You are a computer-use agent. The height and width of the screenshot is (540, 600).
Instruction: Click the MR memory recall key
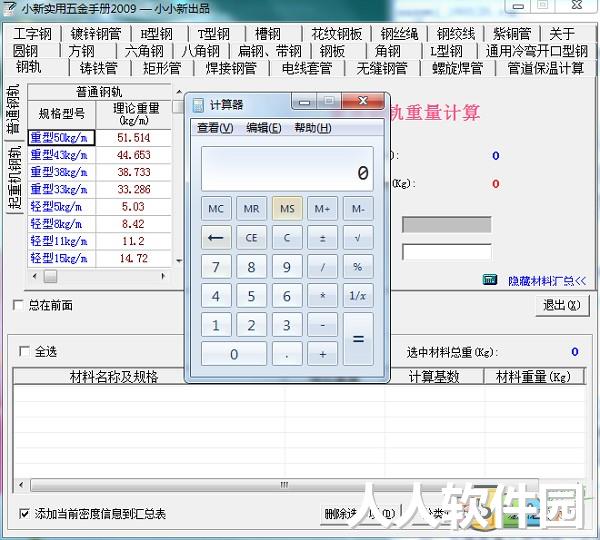[251, 209]
